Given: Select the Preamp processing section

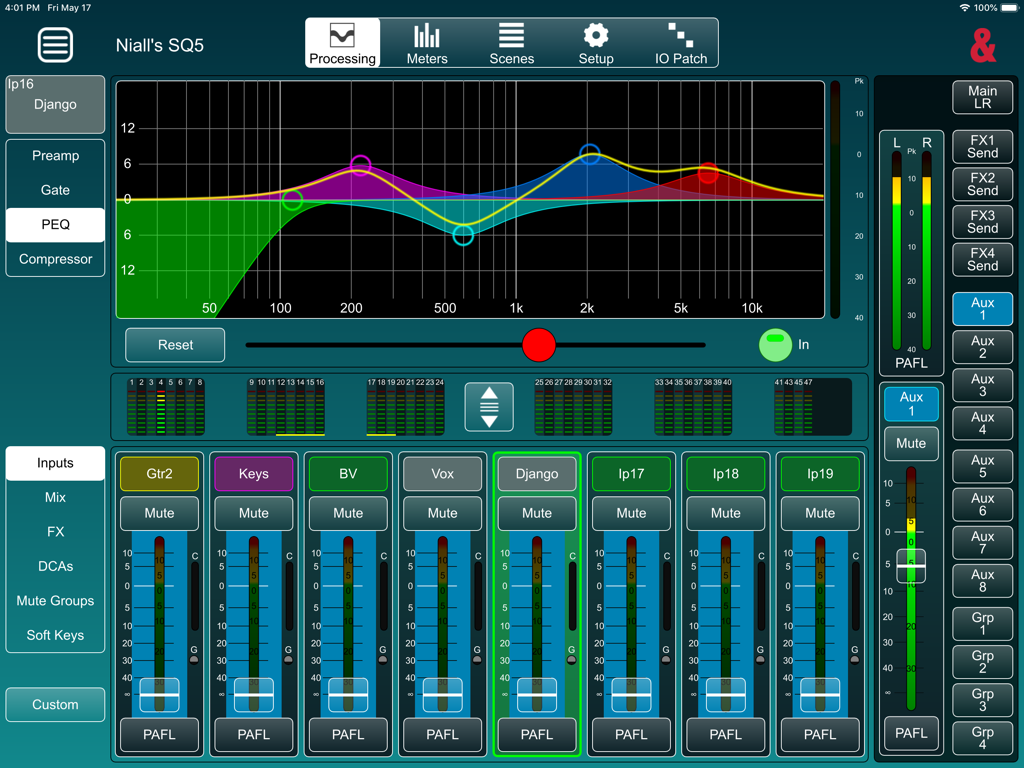Looking at the screenshot, I should pos(55,155).
